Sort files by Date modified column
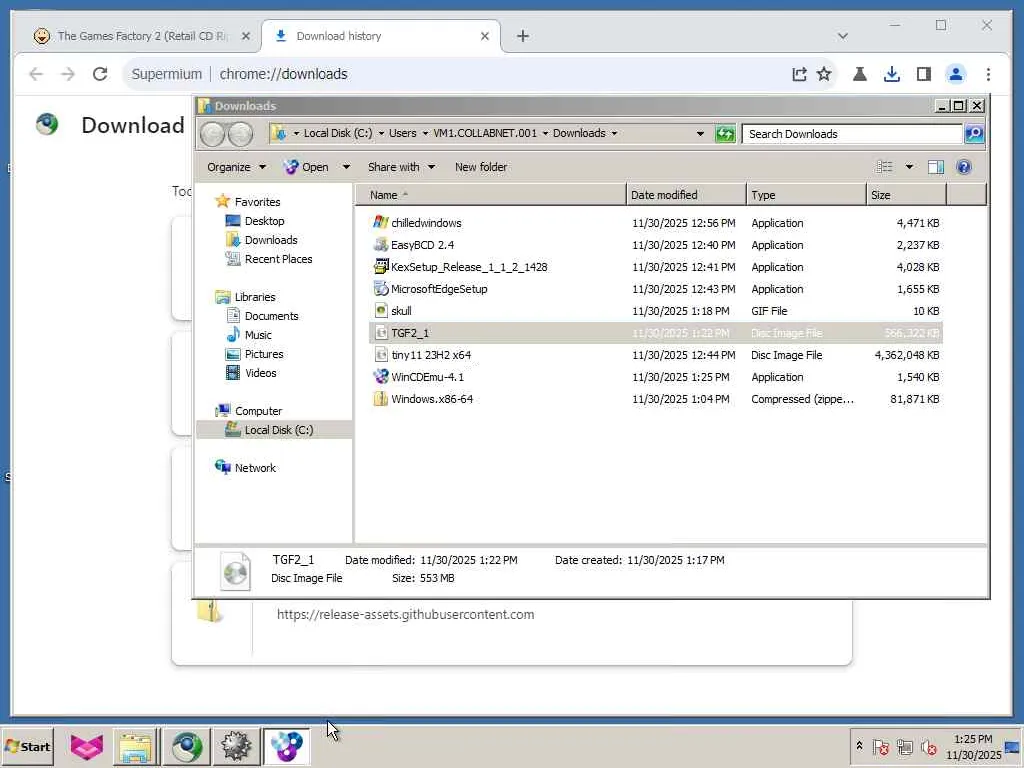This screenshot has height=768, width=1024. point(686,195)
